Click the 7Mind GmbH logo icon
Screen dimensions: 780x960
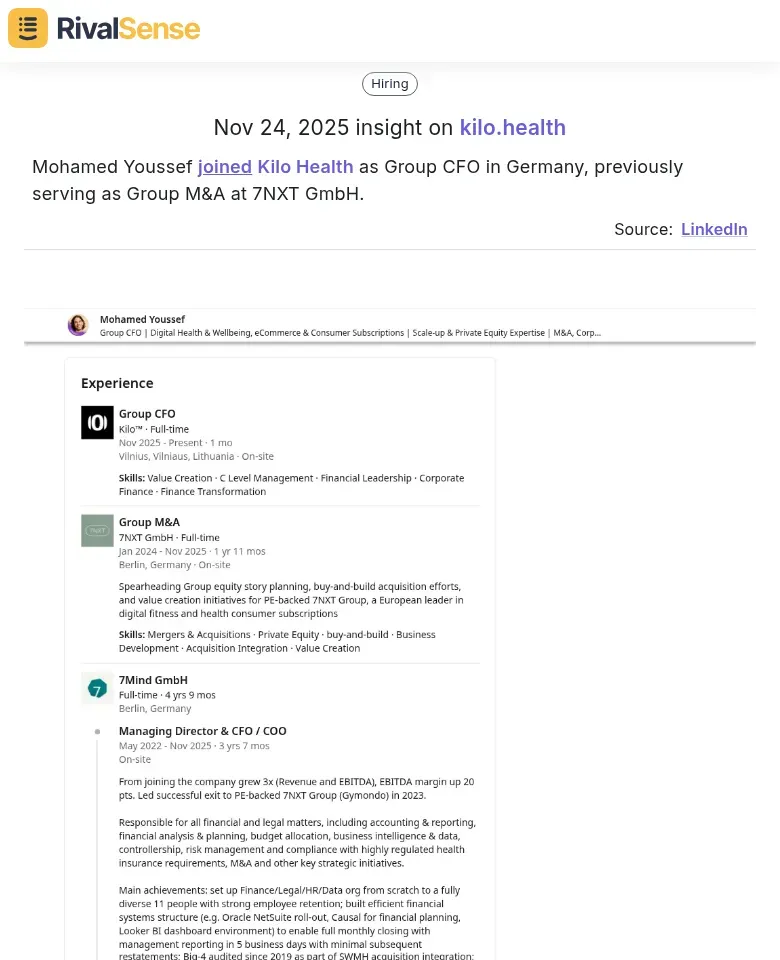pos(96,688)
